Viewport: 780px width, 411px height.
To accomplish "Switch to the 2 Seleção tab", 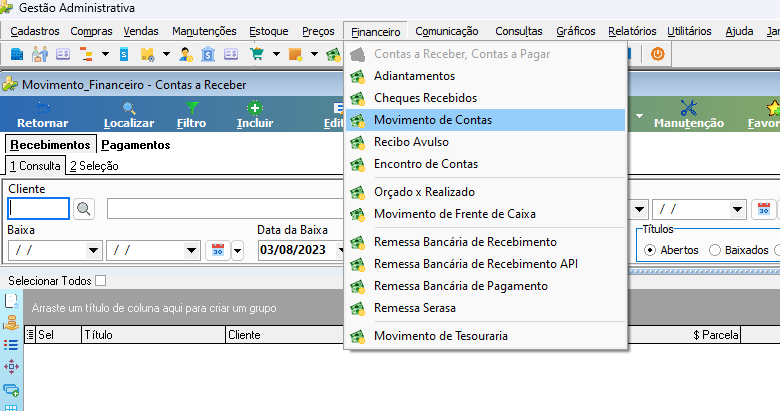I will coord(94,166).
